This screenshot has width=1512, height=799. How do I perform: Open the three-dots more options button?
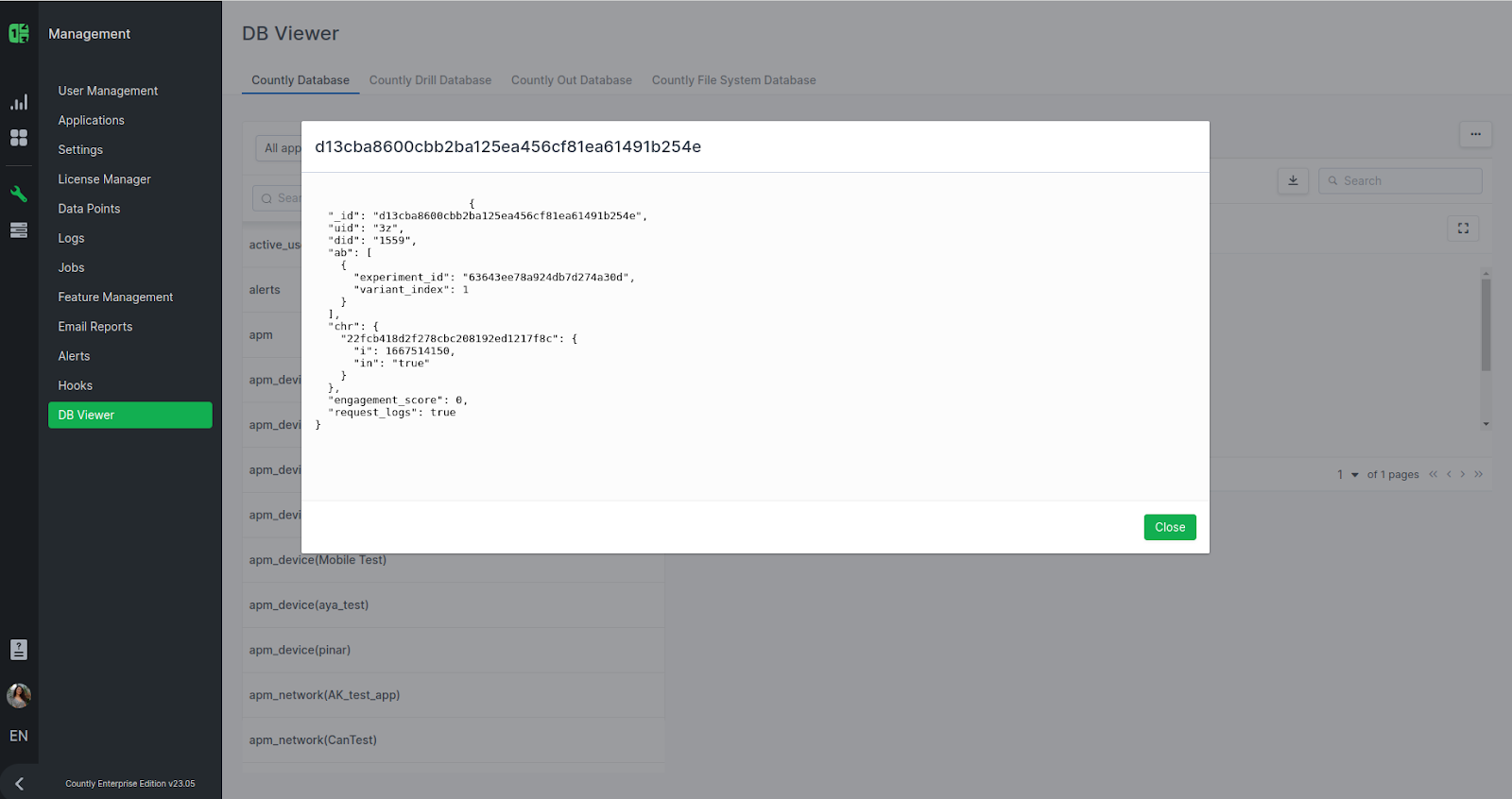click(x=1475, y=134)
